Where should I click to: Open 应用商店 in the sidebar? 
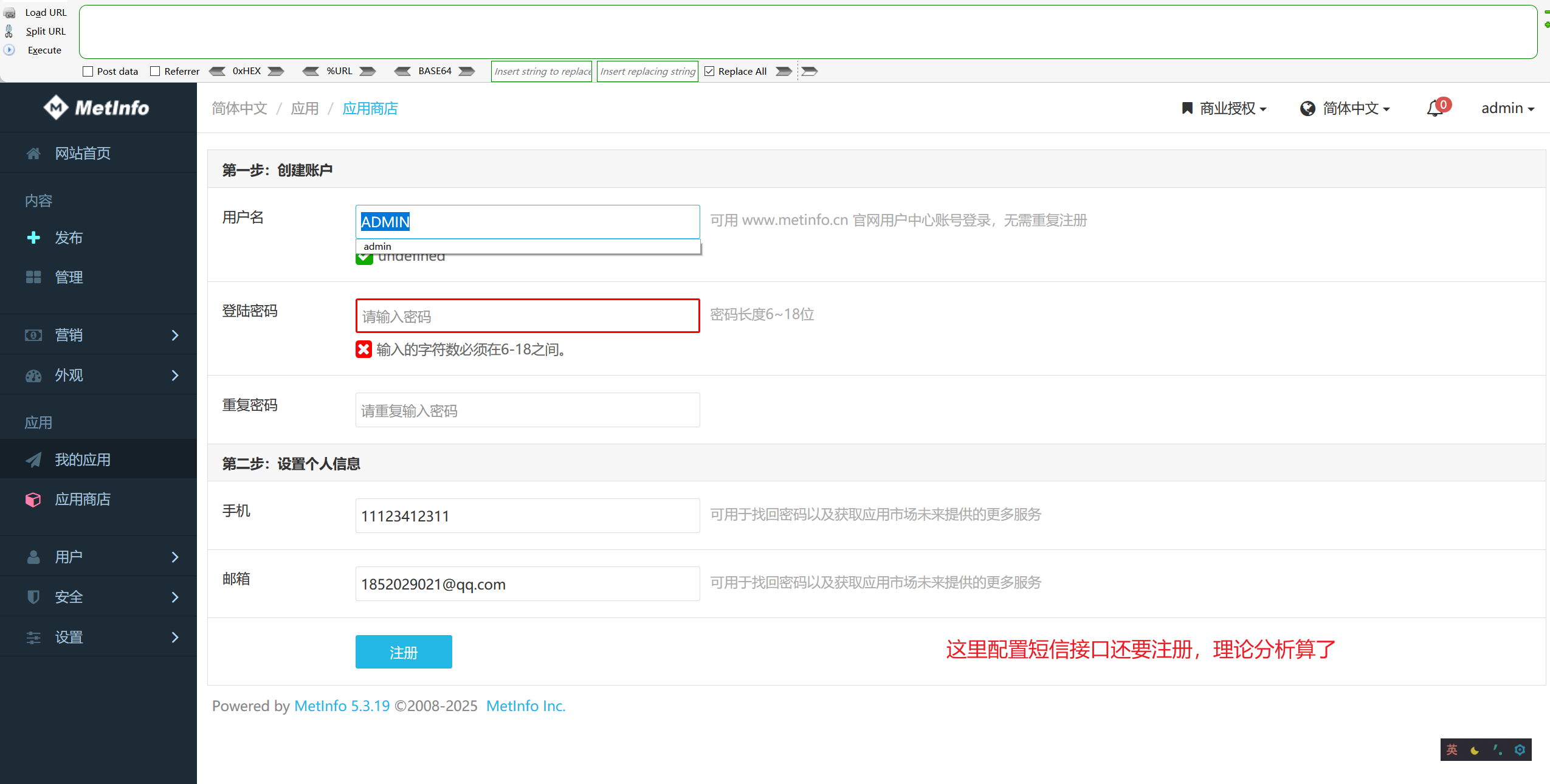click(x=83, y=500)
